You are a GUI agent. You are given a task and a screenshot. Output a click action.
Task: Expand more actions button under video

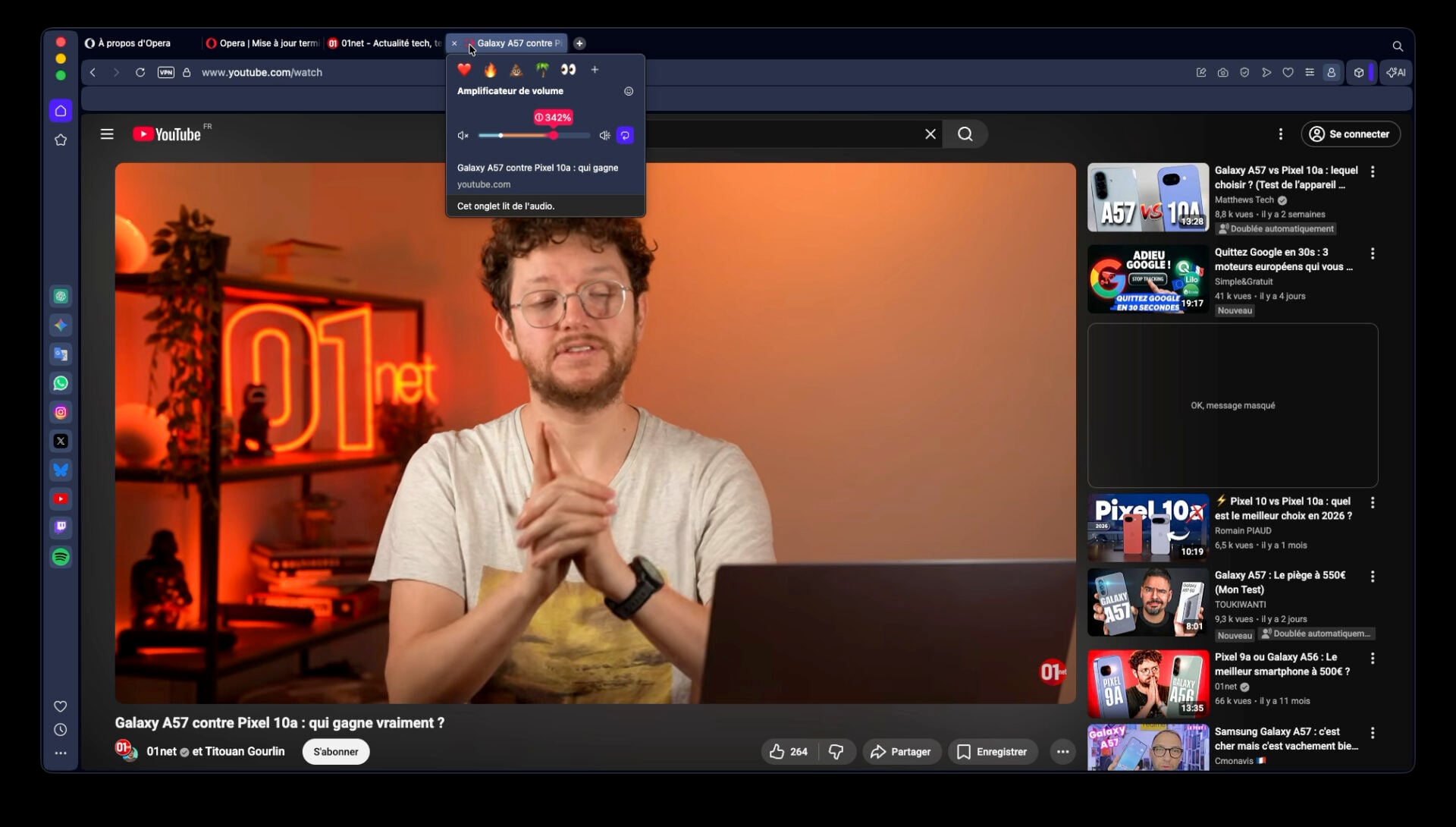tap(1062, 752)
